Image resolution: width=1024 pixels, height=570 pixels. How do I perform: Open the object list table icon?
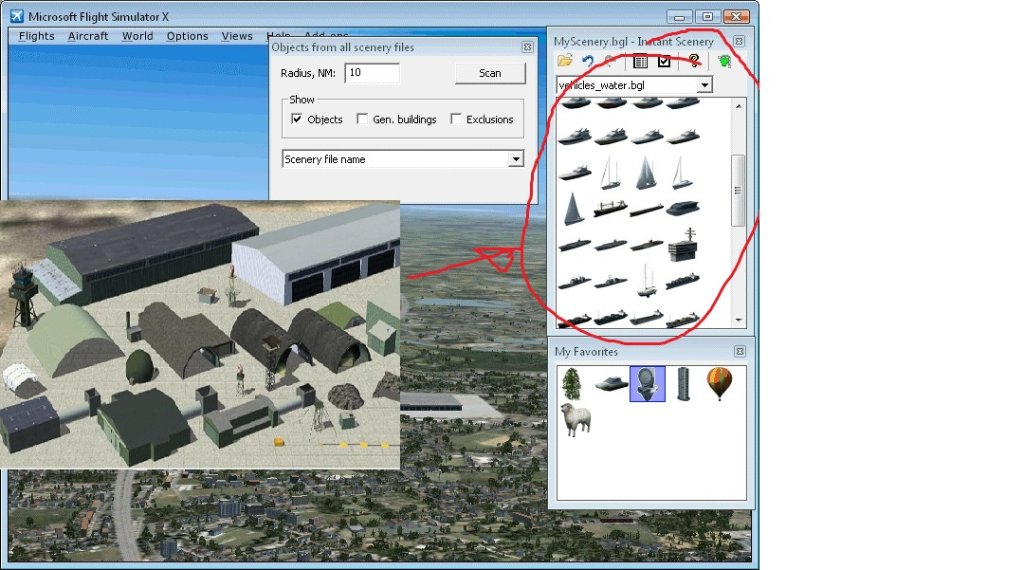coord(641,61)
